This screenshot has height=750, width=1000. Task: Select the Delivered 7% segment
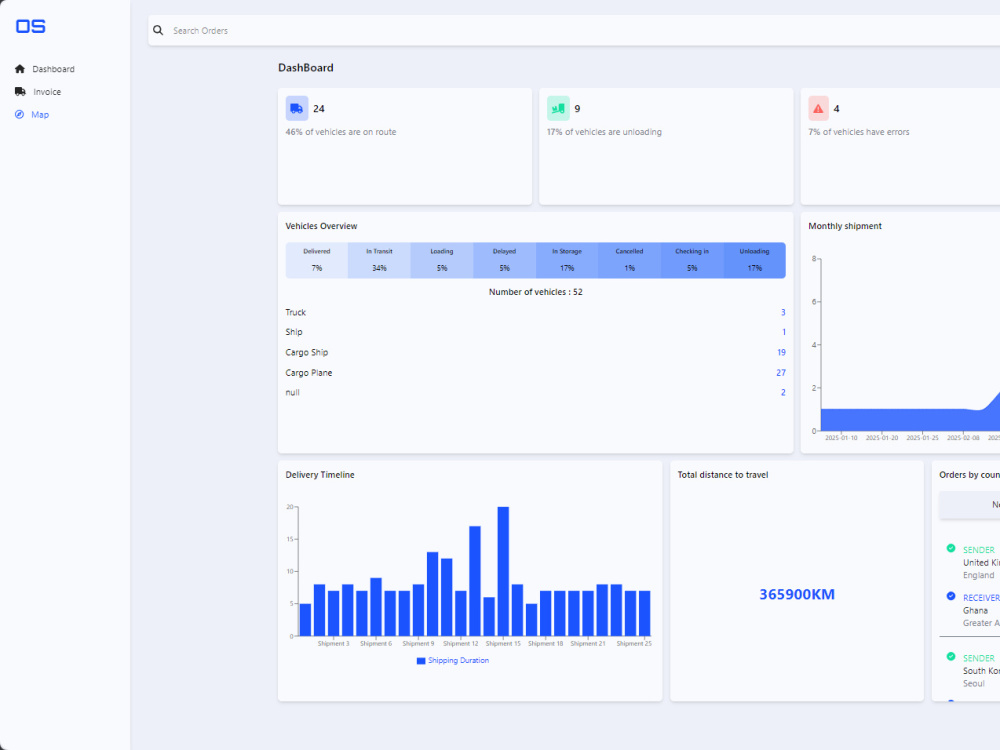tap(317, 260)
